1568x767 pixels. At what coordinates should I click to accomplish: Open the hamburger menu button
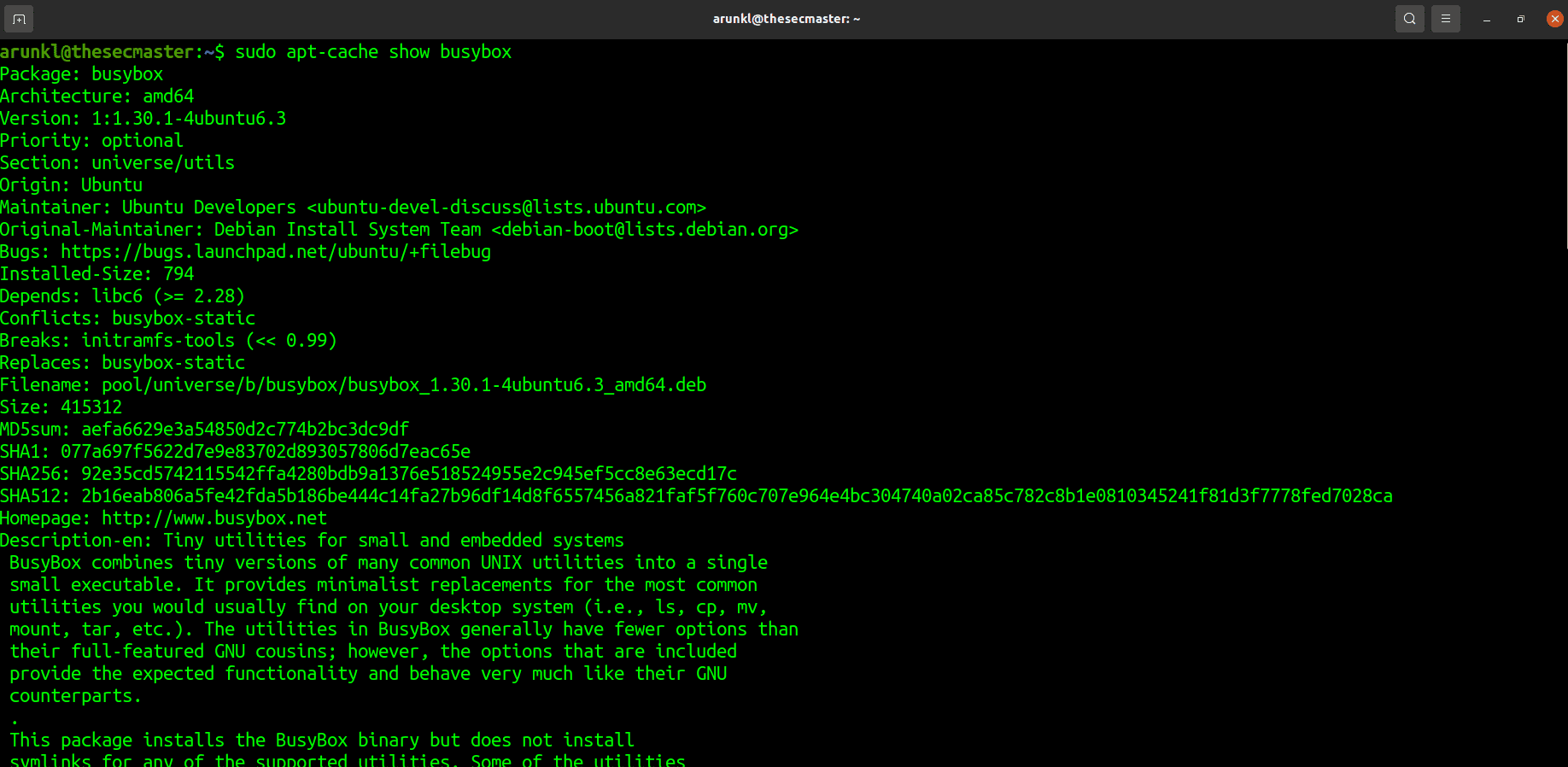(1446, 19)
